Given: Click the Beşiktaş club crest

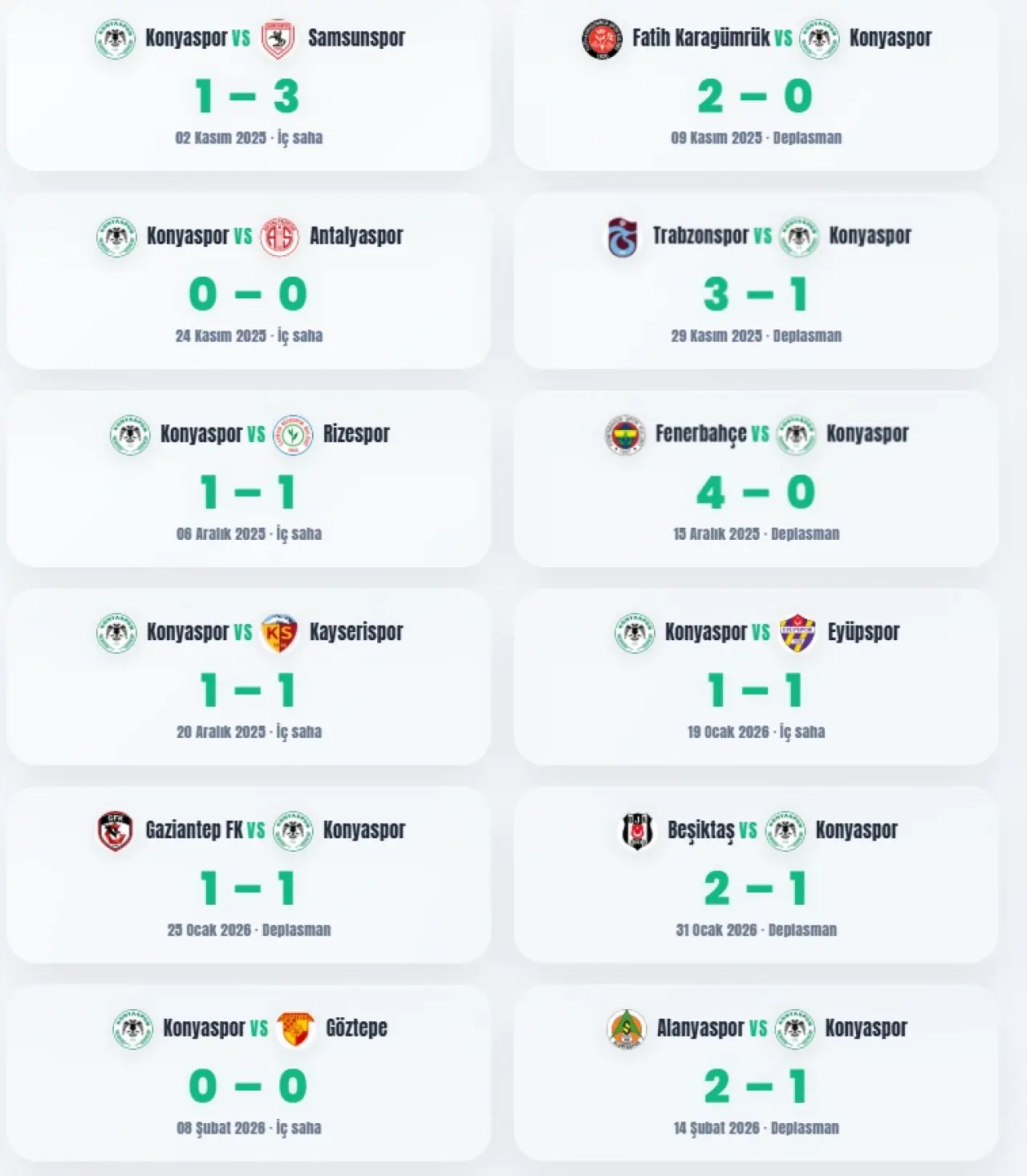Looking at the screenshot, I should pos(638,831).
